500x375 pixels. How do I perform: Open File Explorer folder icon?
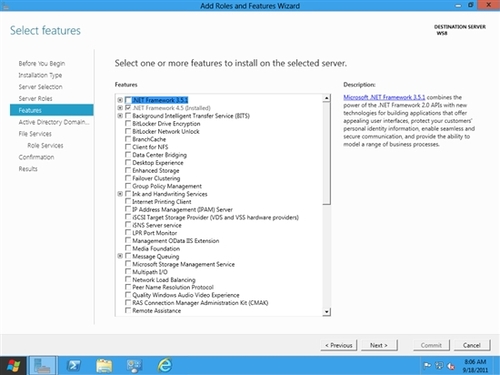tap(104, 366)
